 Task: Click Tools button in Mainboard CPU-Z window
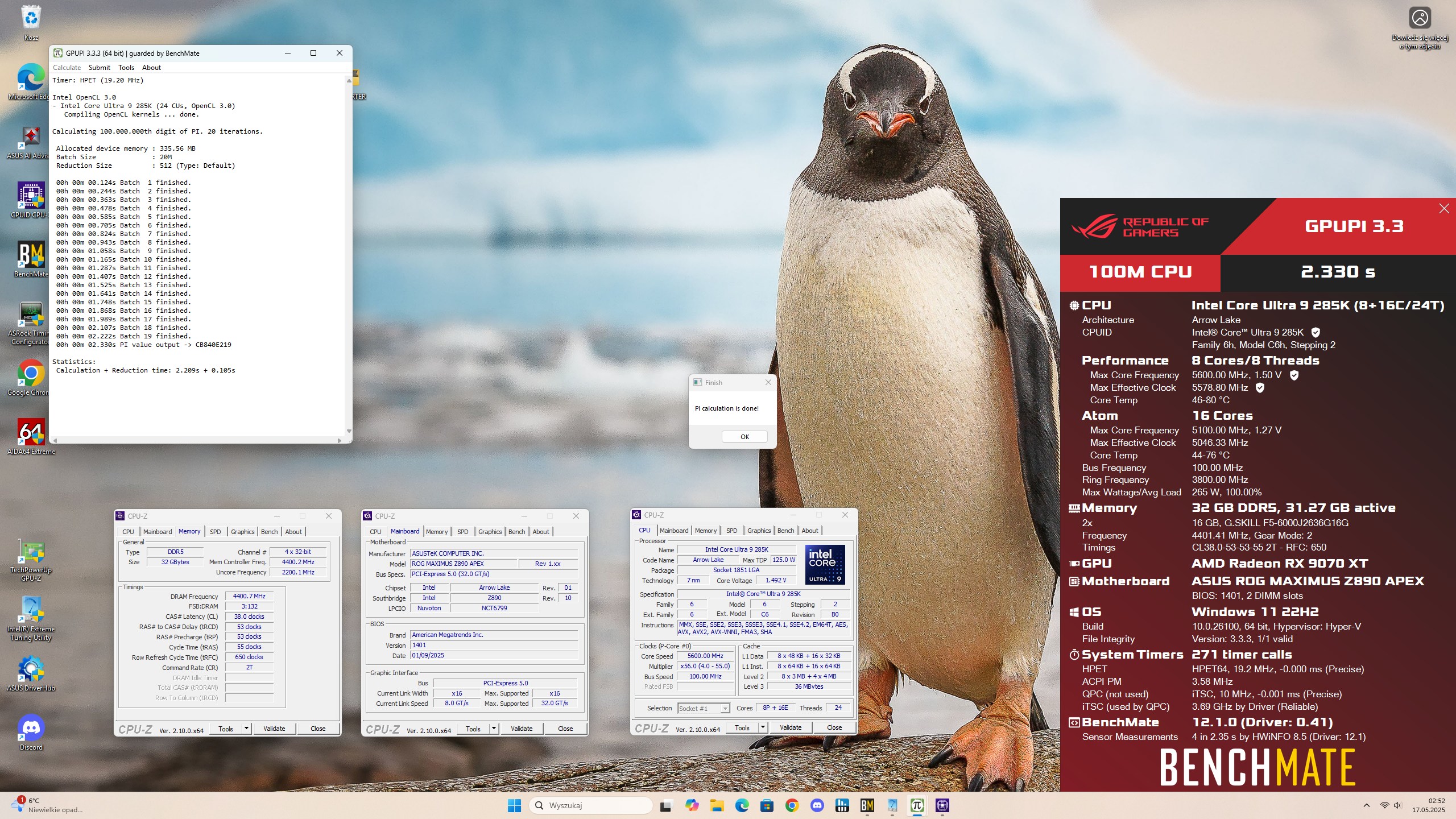(473, 729)
